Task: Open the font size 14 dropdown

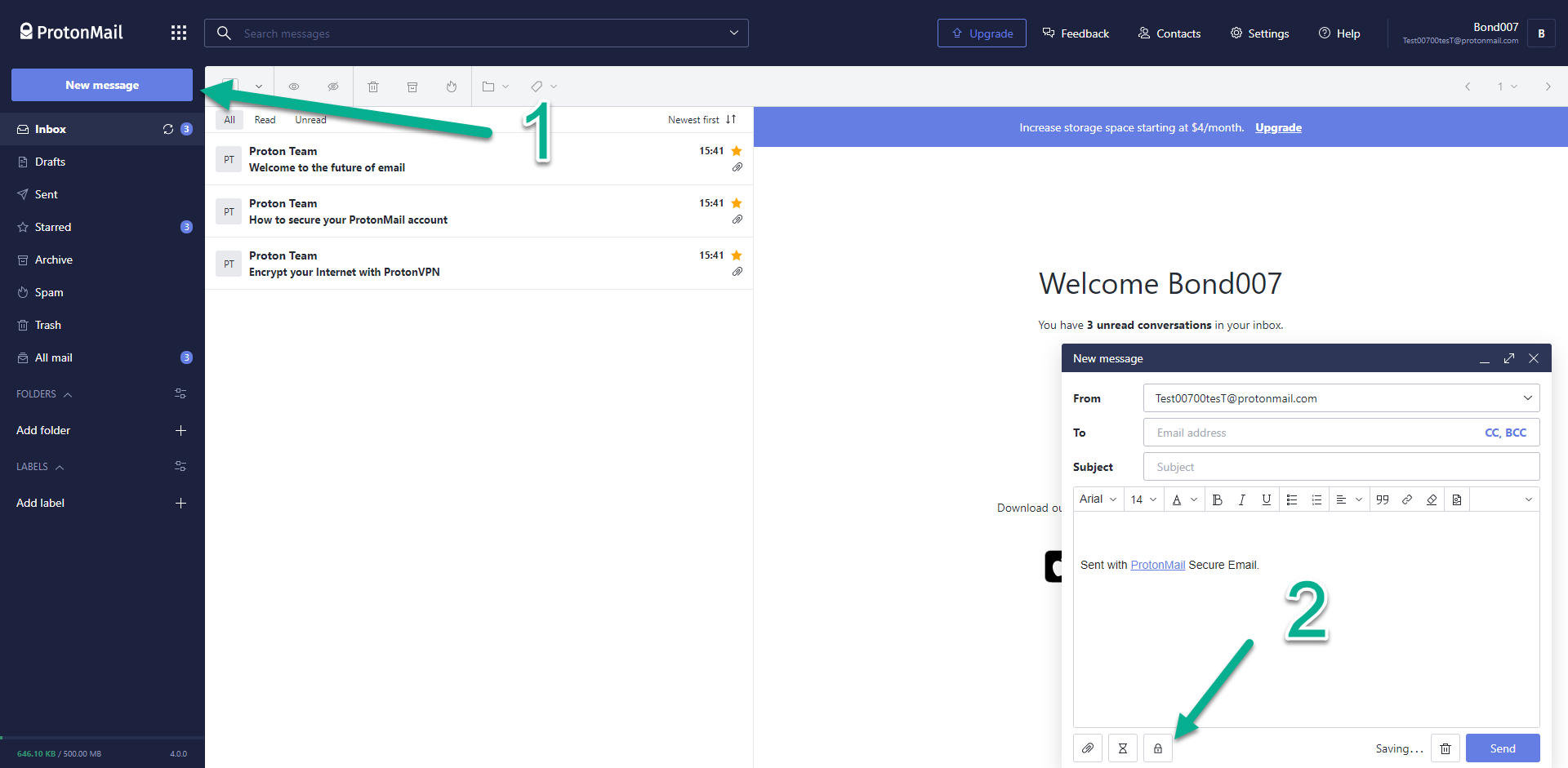Action: point(1143,499)
